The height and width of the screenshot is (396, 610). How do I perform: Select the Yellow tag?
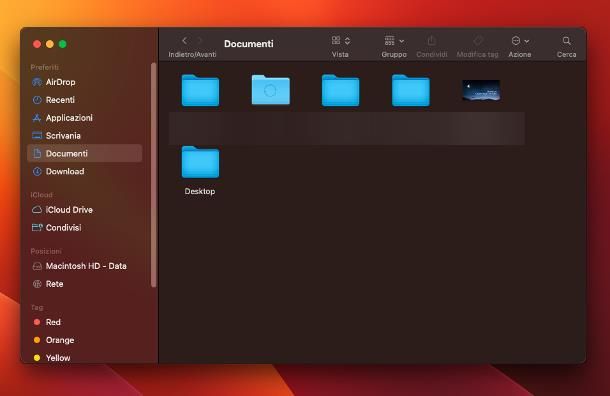point(85,358)
